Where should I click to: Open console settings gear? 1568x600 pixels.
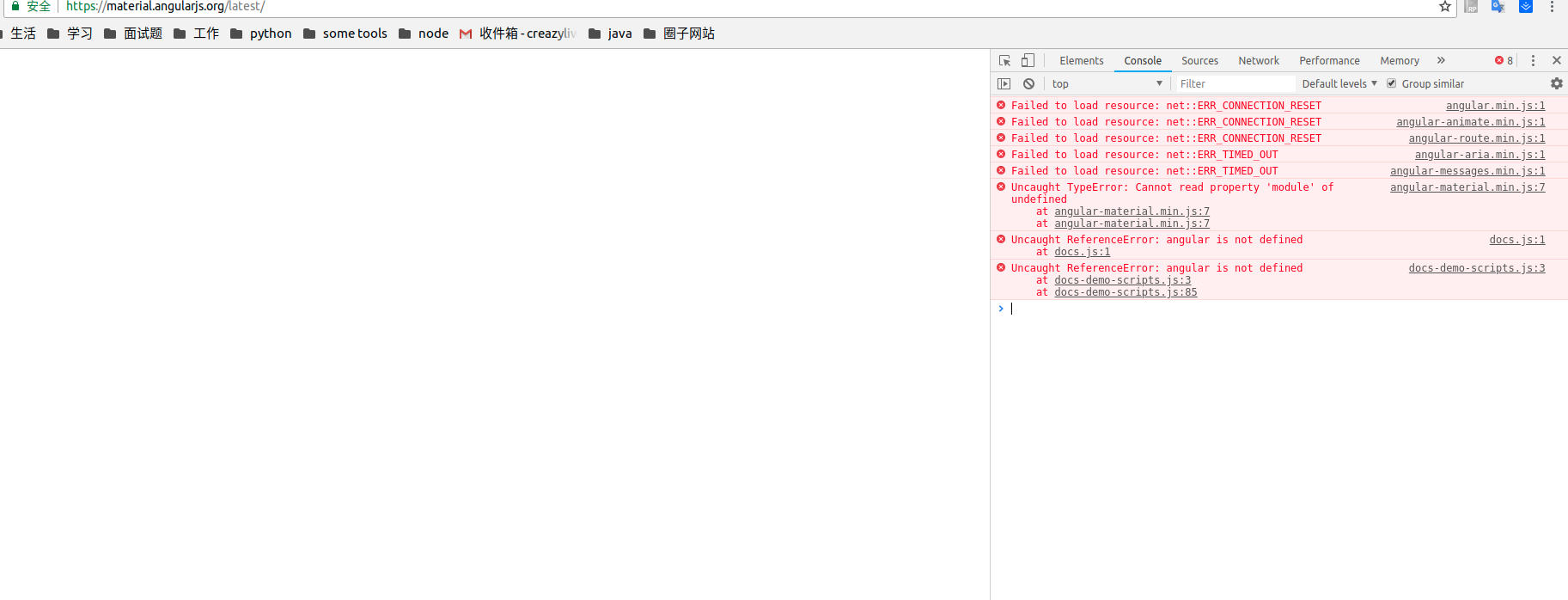1556,83
